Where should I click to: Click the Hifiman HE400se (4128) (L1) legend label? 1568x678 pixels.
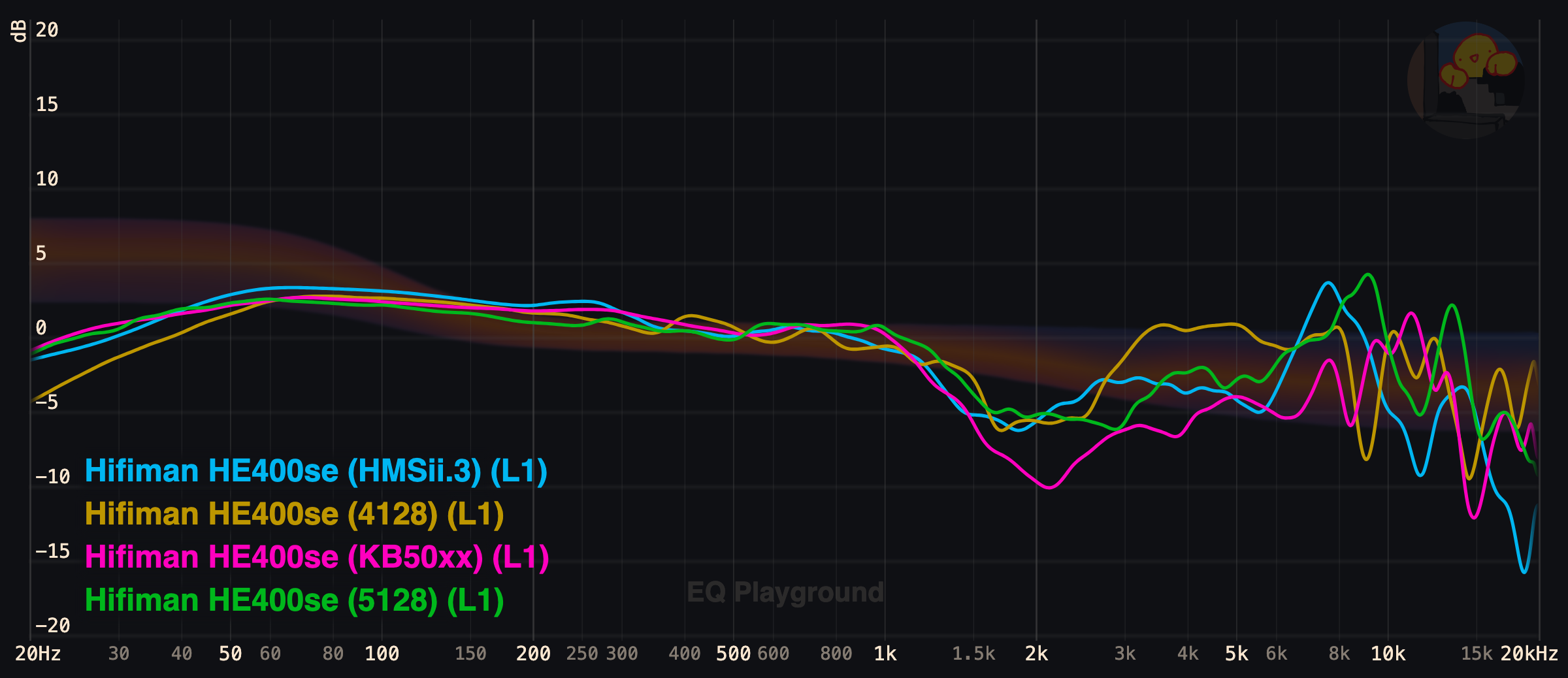[x=295, y=514]
